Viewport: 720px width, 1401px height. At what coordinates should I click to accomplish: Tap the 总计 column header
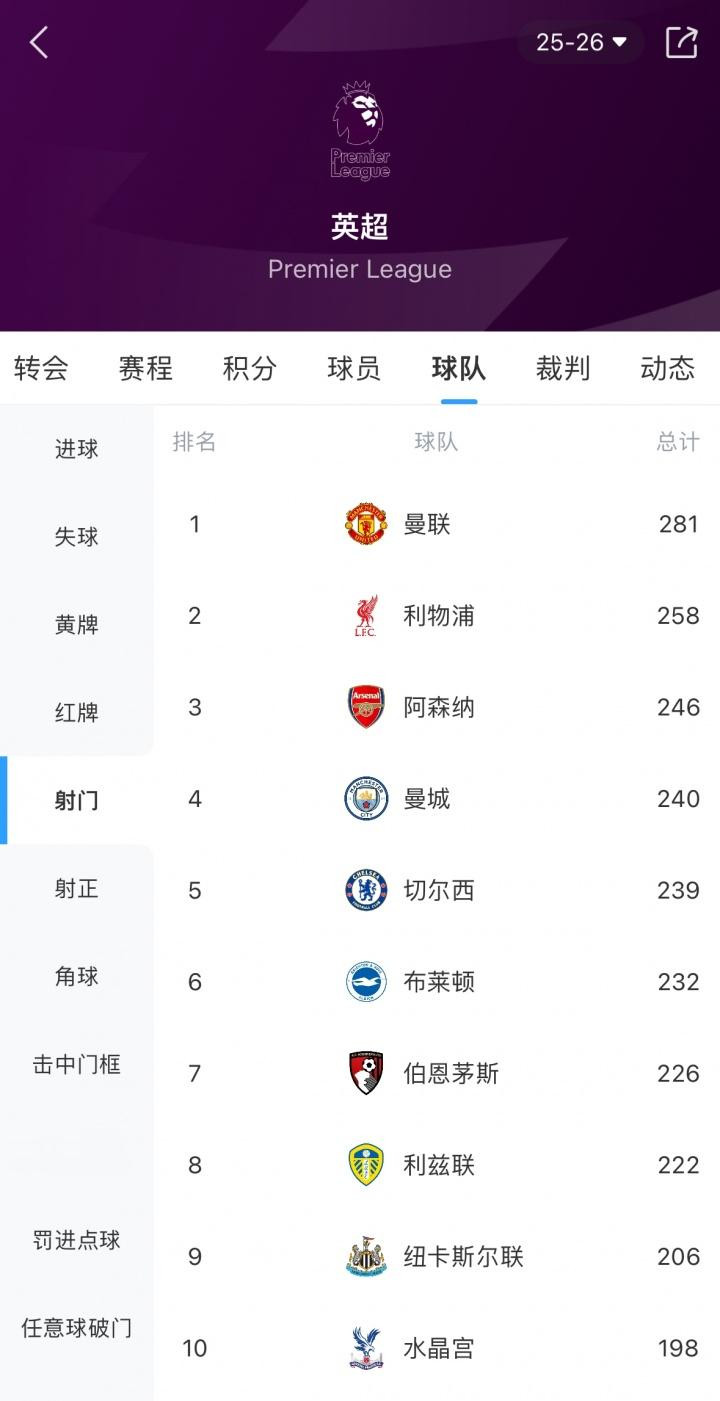[678, 442]
